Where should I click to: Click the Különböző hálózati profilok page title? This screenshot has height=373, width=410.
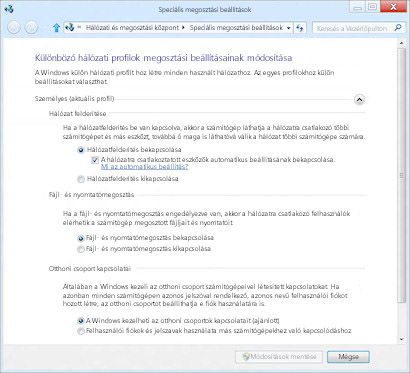[163, 58]
